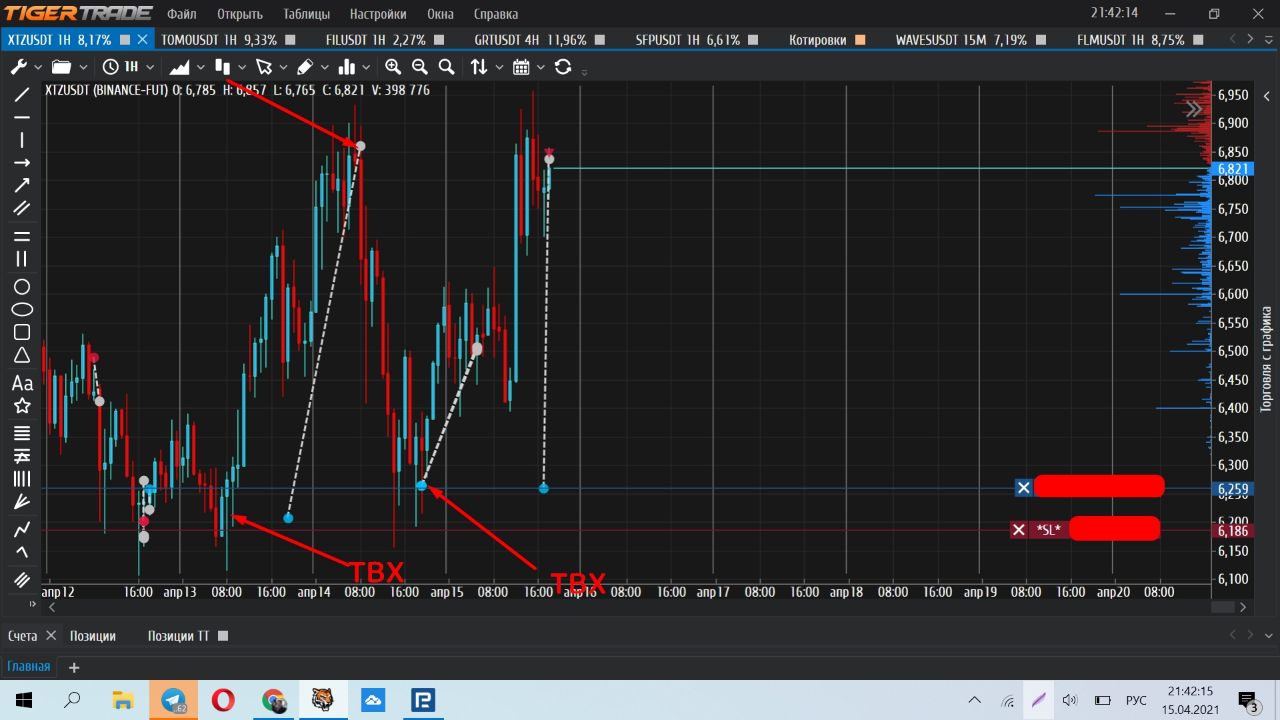The height and width of the screenshot is (720, 1280).
Task: Select the two vertical lines tool
Action: (22, 259)
